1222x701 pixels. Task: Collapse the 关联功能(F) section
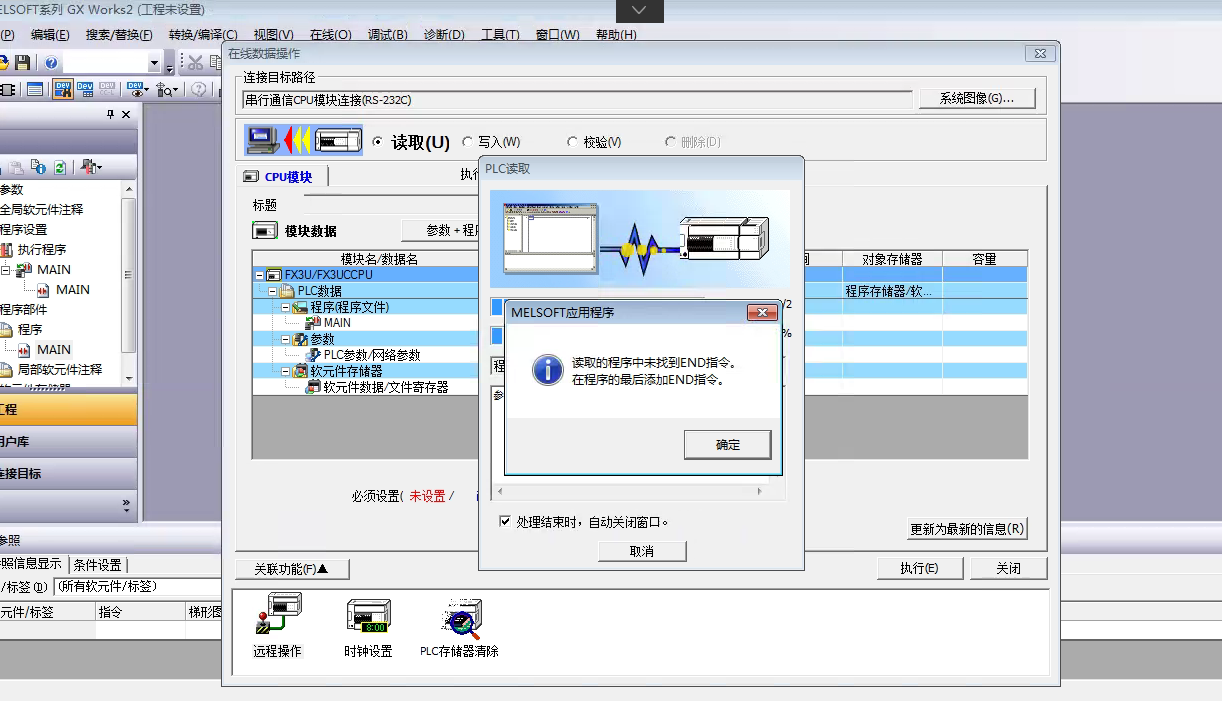click(x=292, y=569)
